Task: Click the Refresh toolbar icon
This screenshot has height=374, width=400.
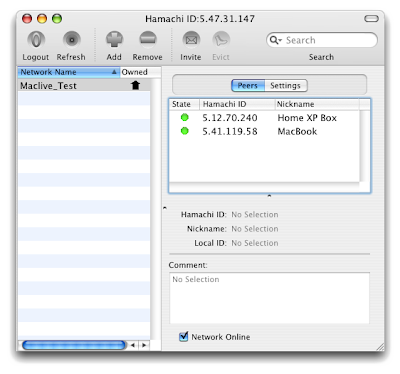Action: pos(71,40)
